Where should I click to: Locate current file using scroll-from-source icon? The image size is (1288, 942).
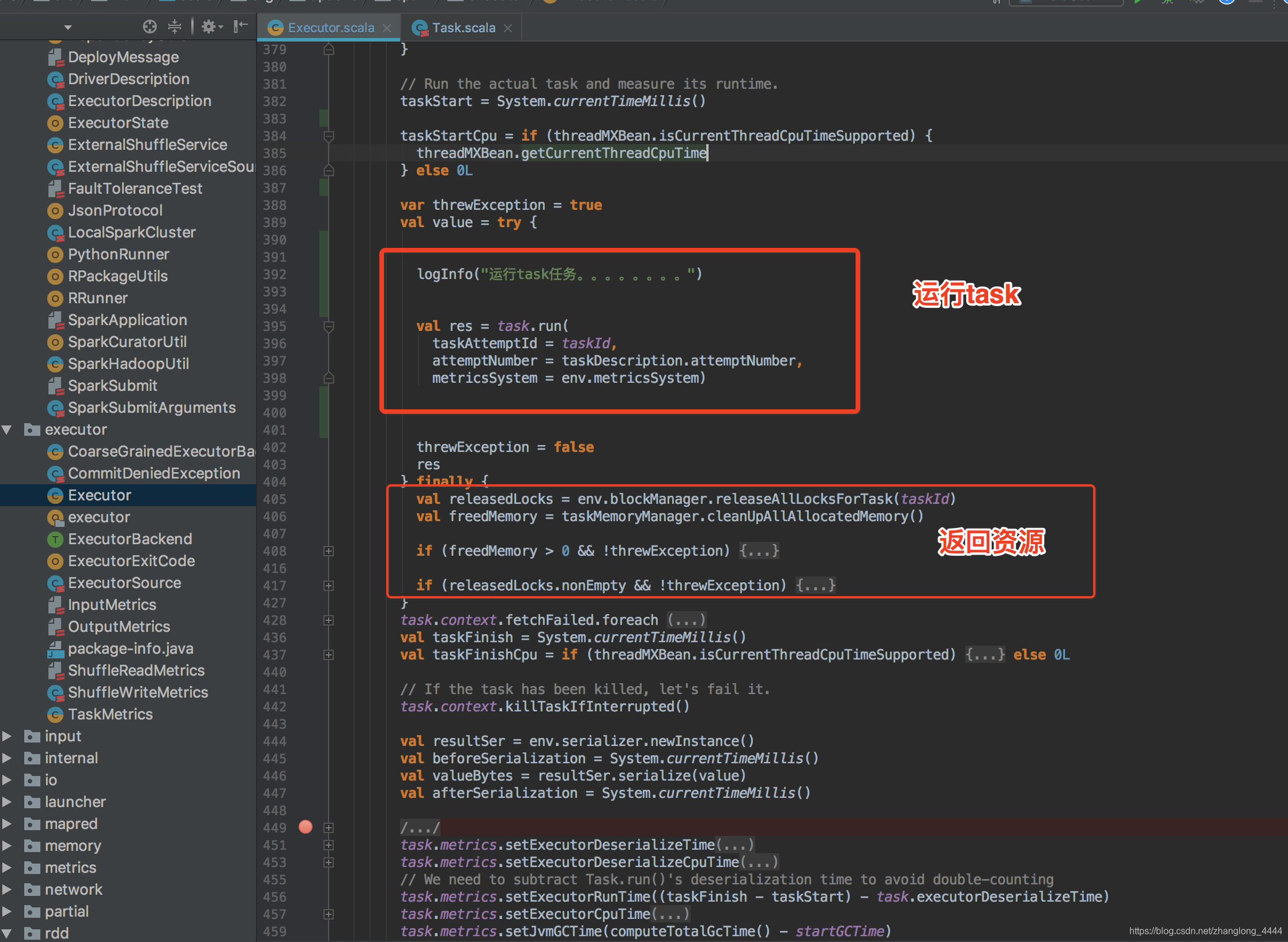[149, 27]
